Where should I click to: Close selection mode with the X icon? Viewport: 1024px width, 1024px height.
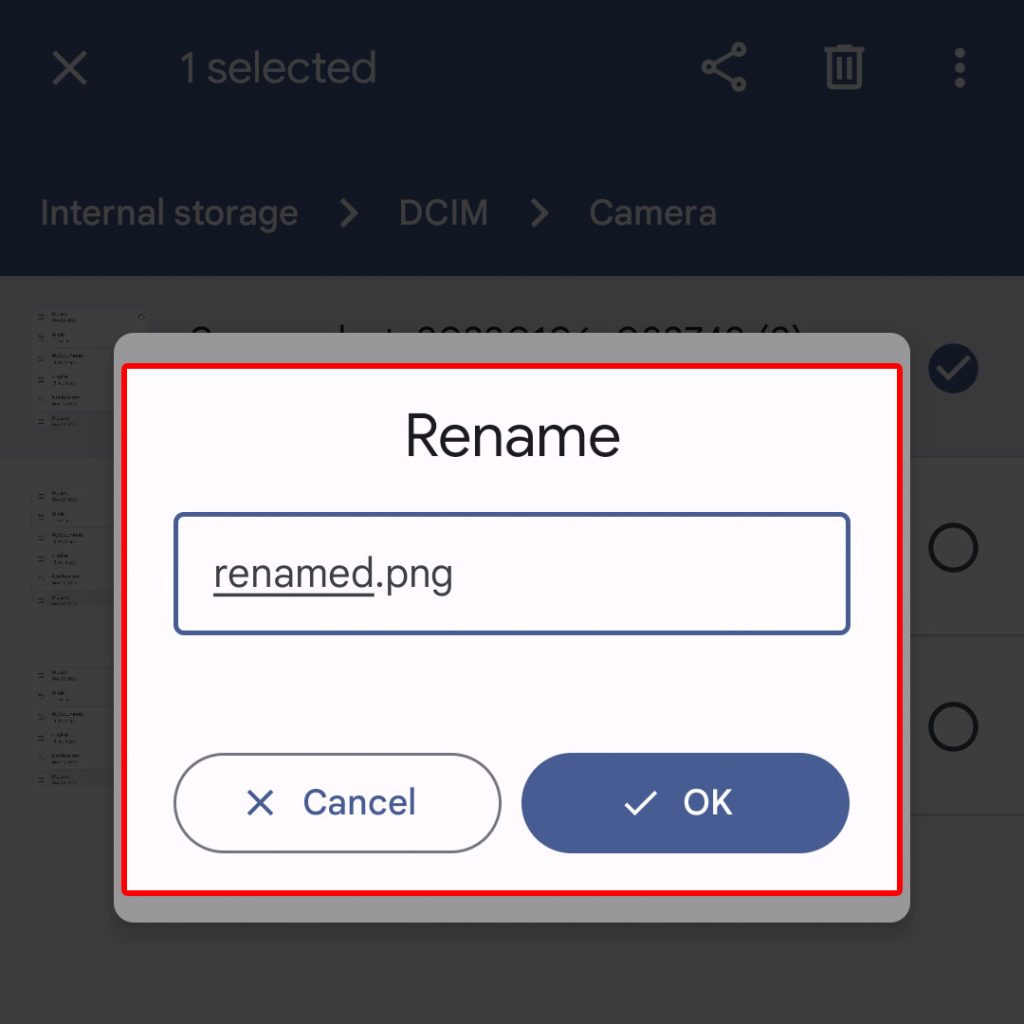tap(70, 69)
